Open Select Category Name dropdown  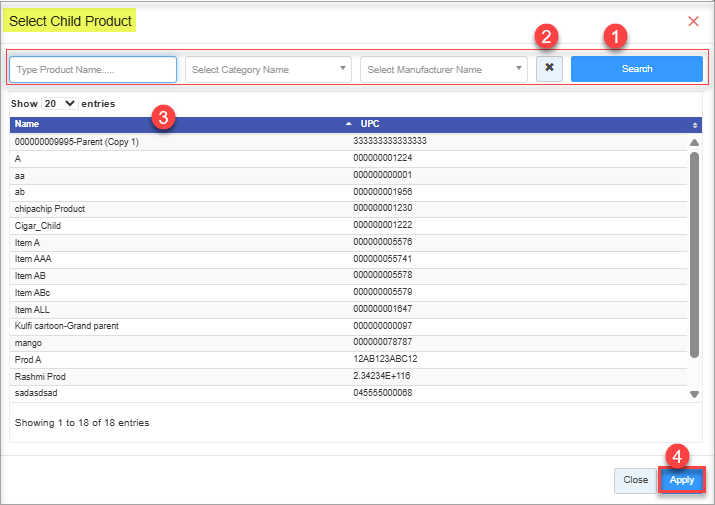[x=268, y=69]
